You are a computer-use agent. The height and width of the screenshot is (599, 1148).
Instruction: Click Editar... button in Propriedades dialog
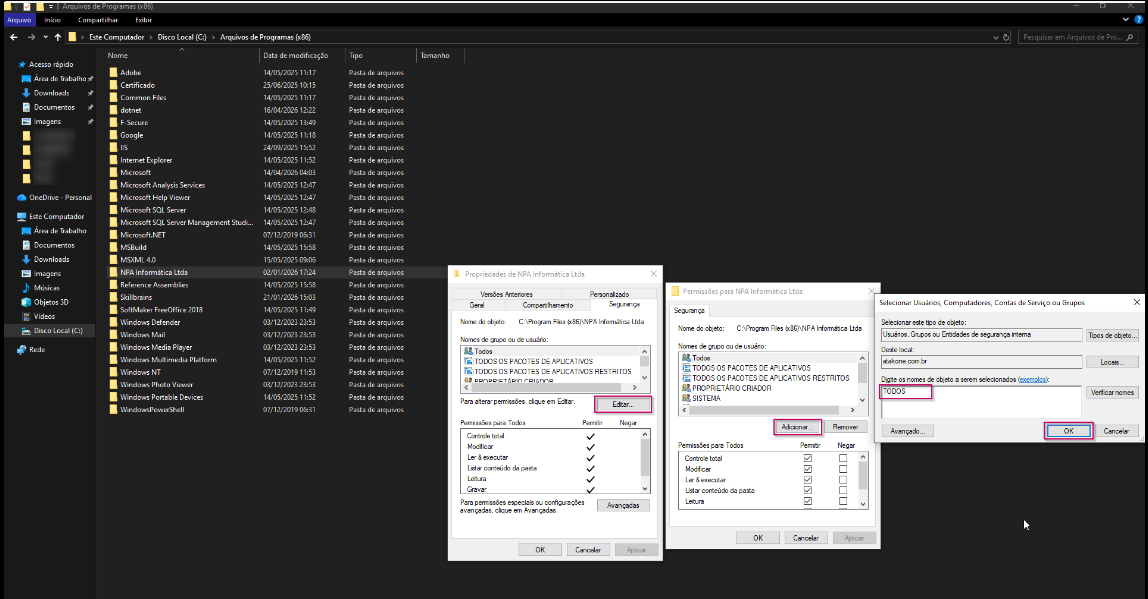[623, 404]
